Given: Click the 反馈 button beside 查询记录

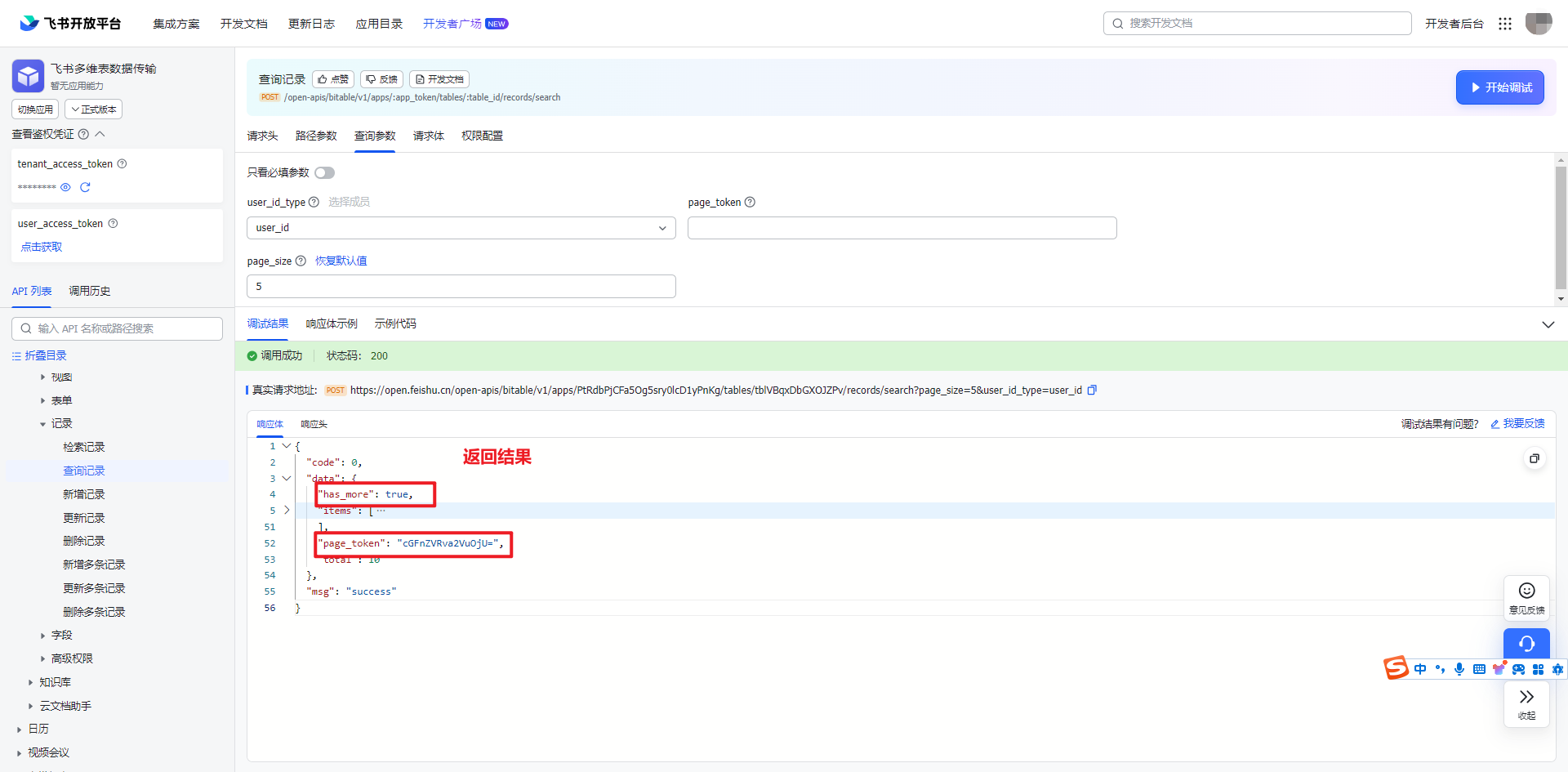Looking at the screenshot, I should pyautogui.click(x=381, y=79).
